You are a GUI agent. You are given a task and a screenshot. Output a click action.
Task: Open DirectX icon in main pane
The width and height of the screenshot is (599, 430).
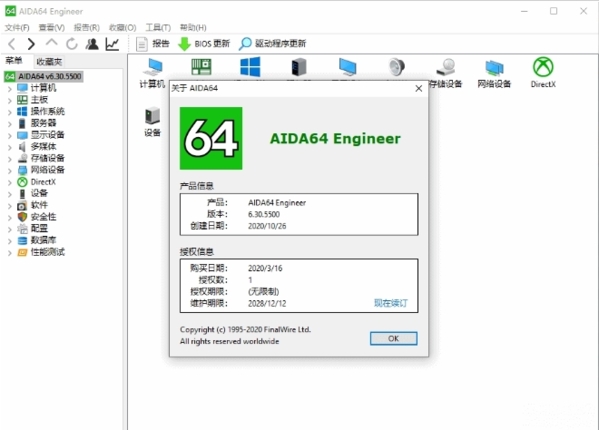tap(543, 73)
